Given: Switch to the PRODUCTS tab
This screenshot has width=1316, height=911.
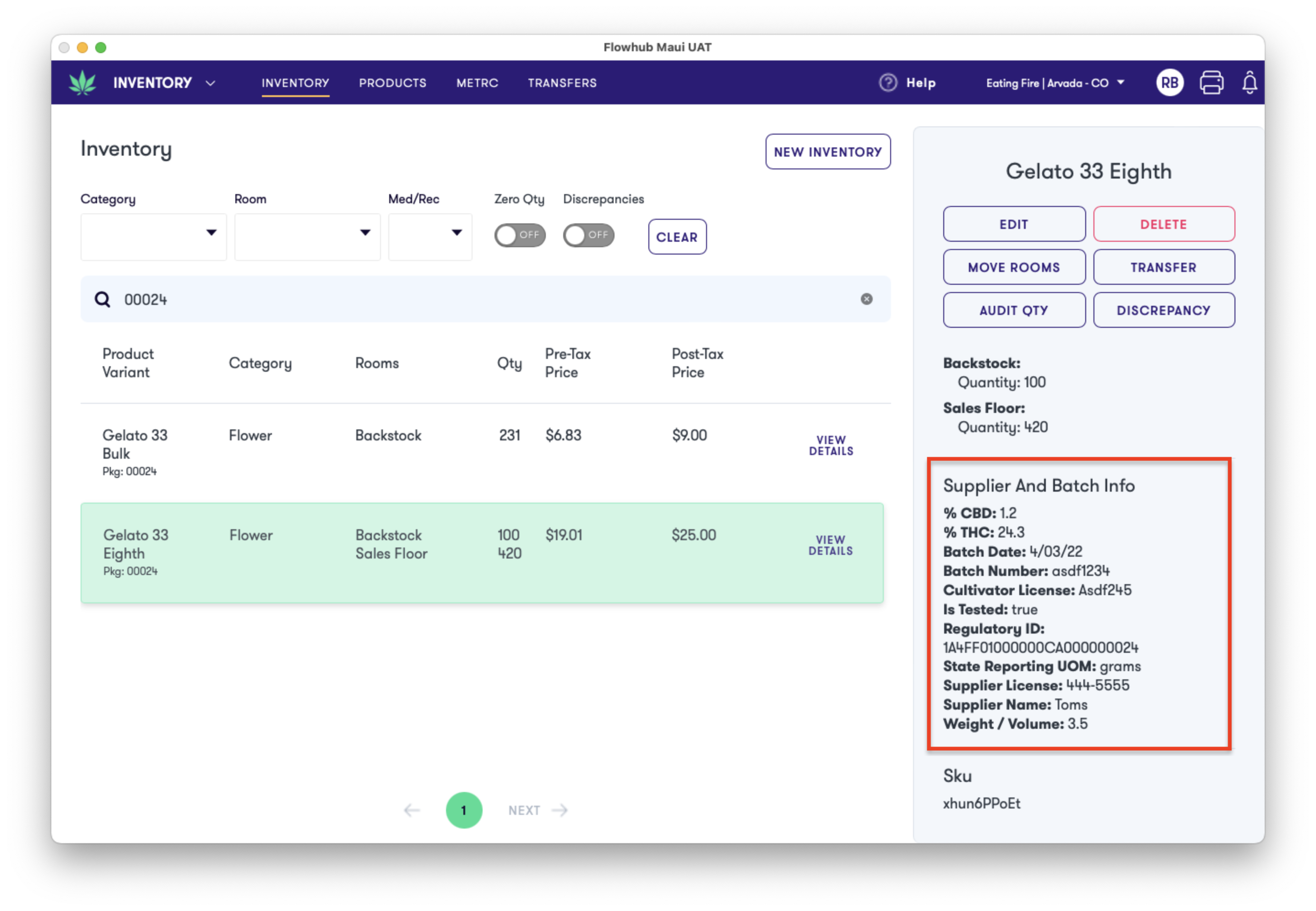Looking at the screenshot, I should click(x=393, y=83).
